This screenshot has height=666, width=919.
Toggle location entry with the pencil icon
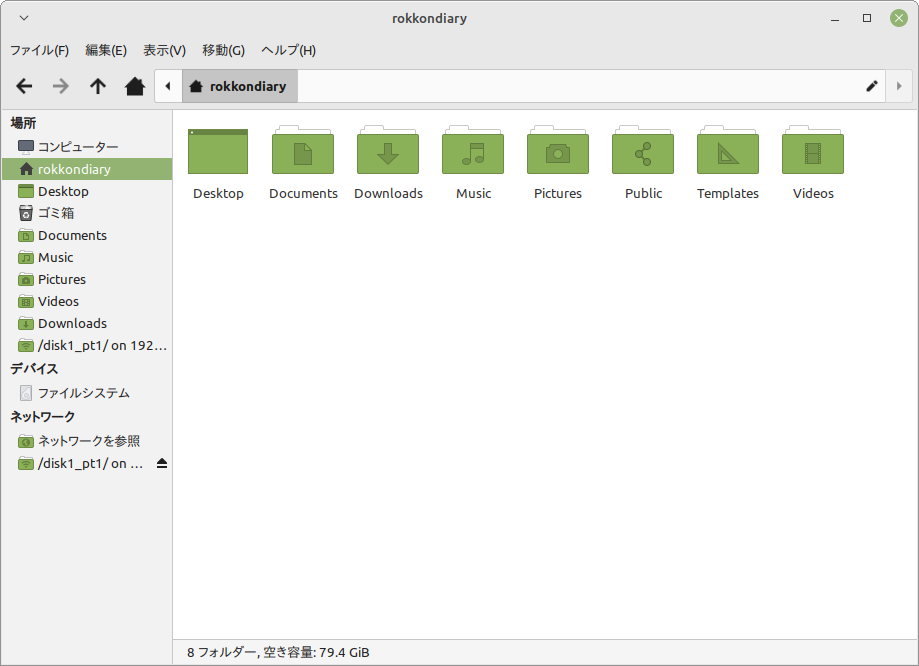point(872,86)
